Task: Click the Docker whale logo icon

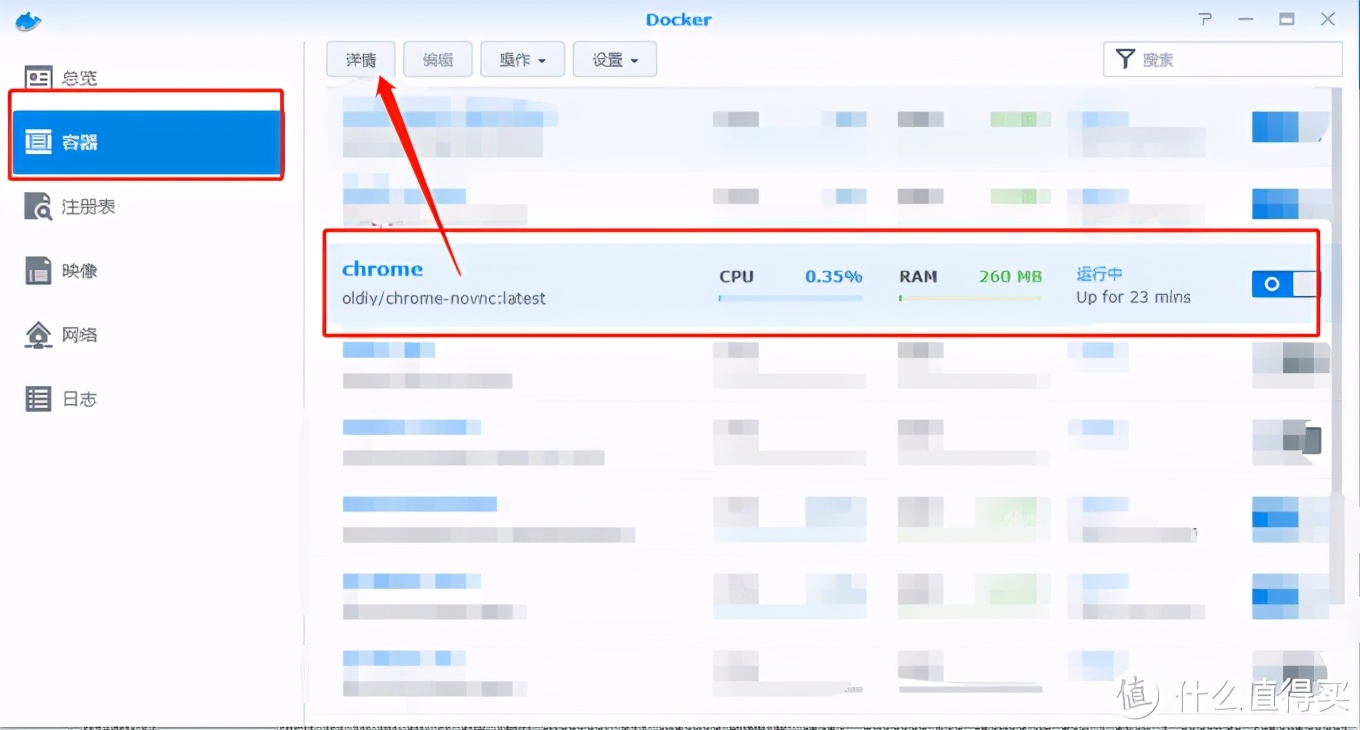Action: pos(29,21)
